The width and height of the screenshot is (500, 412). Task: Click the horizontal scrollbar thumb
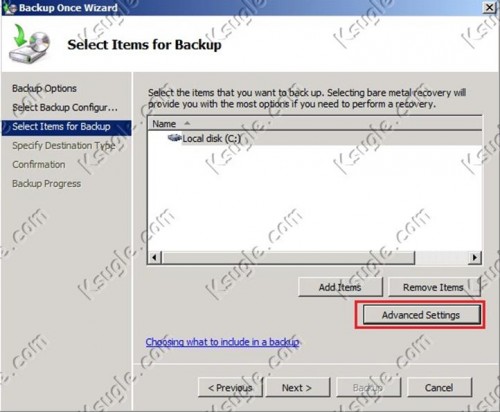[288, 258]
